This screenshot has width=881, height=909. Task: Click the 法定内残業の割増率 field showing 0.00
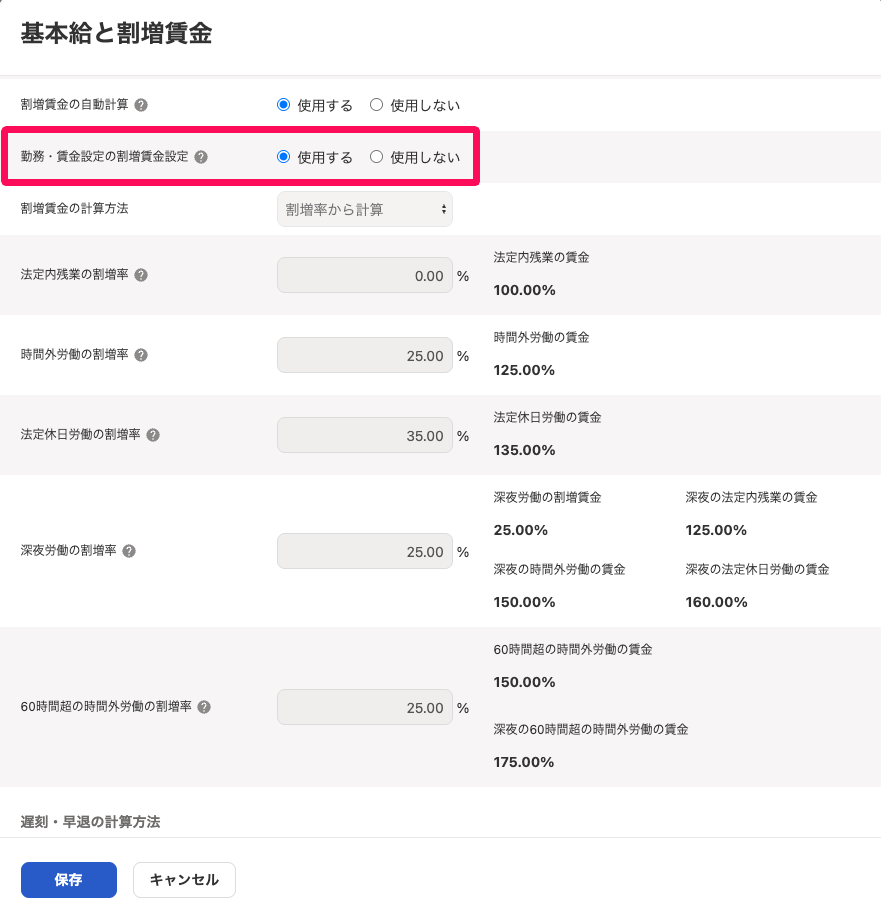[x=365, y=275]
